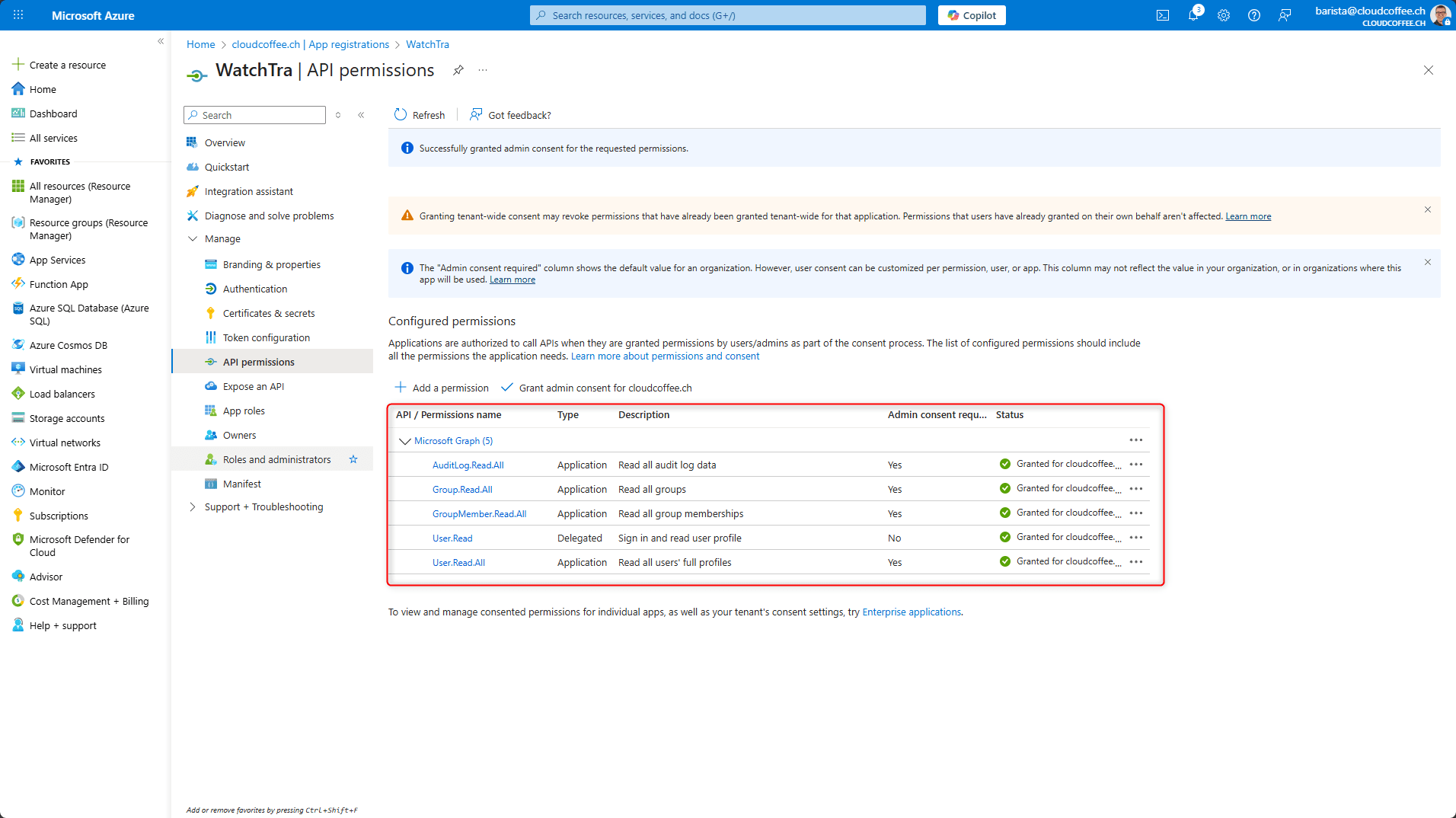Click the help question mark icon
This screenshot has height=818, width=1456.
click(x=1254, y=15)
